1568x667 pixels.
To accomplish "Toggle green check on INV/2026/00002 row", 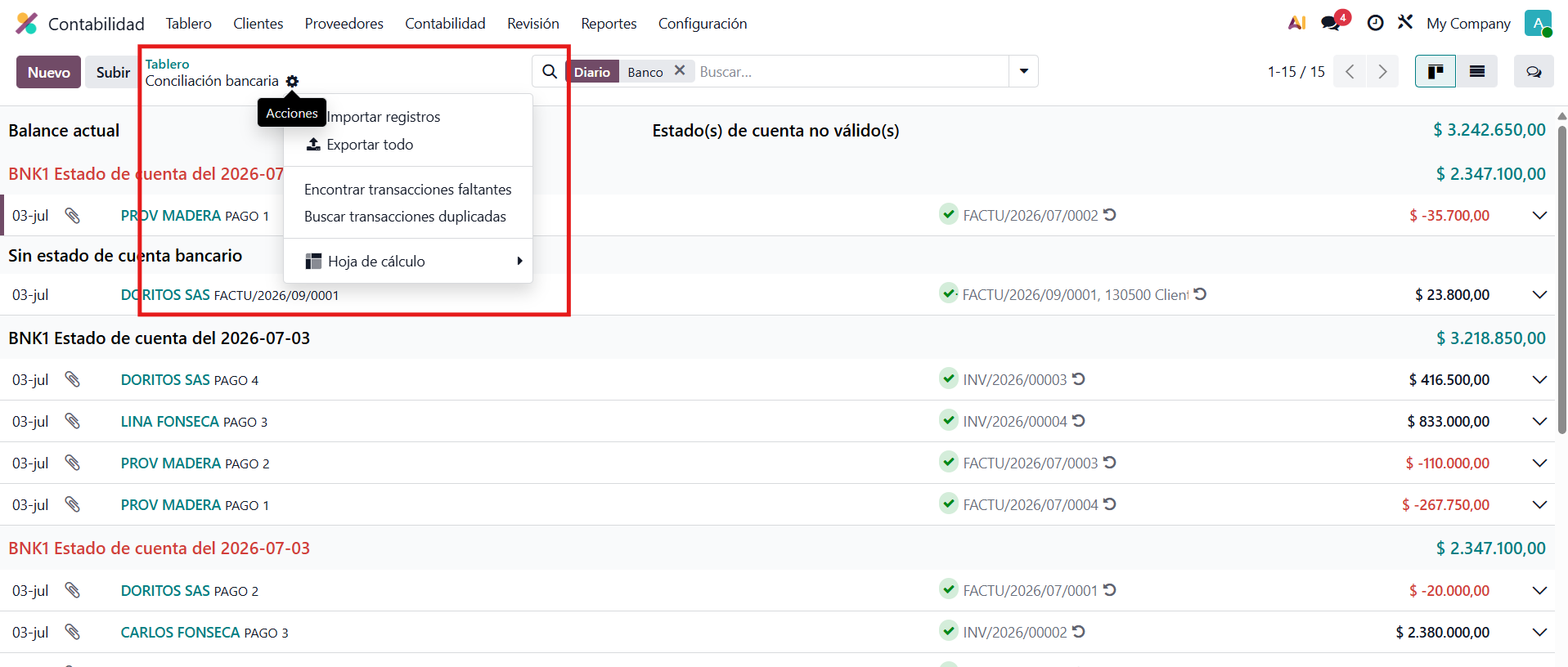I will point(948,631).
